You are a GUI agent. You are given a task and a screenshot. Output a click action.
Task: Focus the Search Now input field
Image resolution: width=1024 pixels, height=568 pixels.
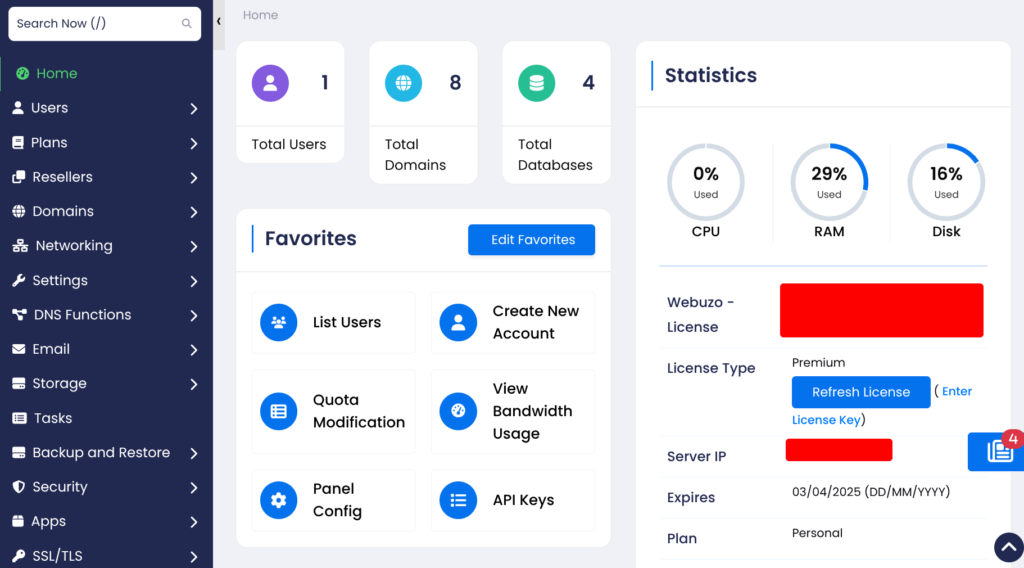click(95, 23)
